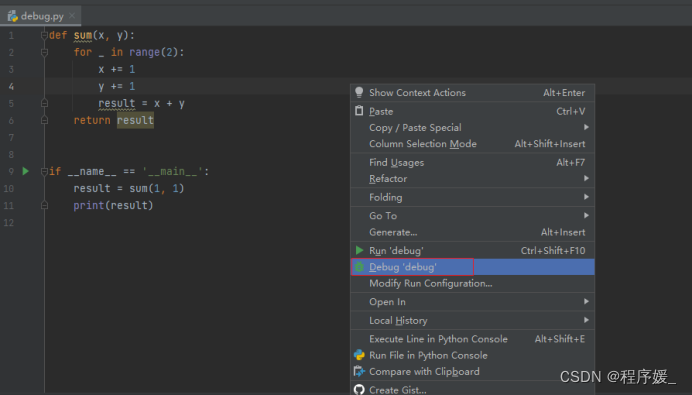
Task: Click the fold end marker on line 6
Action: click(x=44, y=120)
